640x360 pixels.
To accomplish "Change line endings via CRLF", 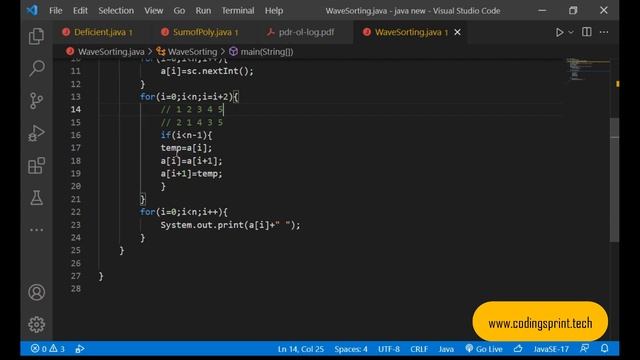I will coord(419,349).
